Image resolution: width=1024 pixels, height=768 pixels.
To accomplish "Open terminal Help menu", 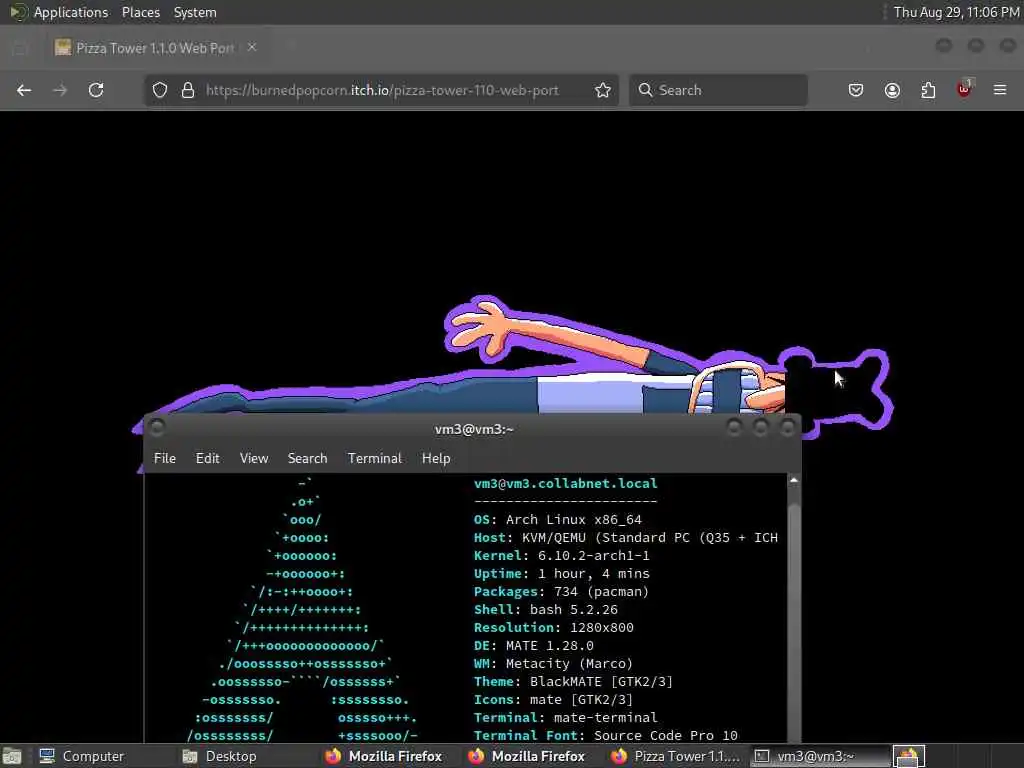I will [x=436, y=458].
